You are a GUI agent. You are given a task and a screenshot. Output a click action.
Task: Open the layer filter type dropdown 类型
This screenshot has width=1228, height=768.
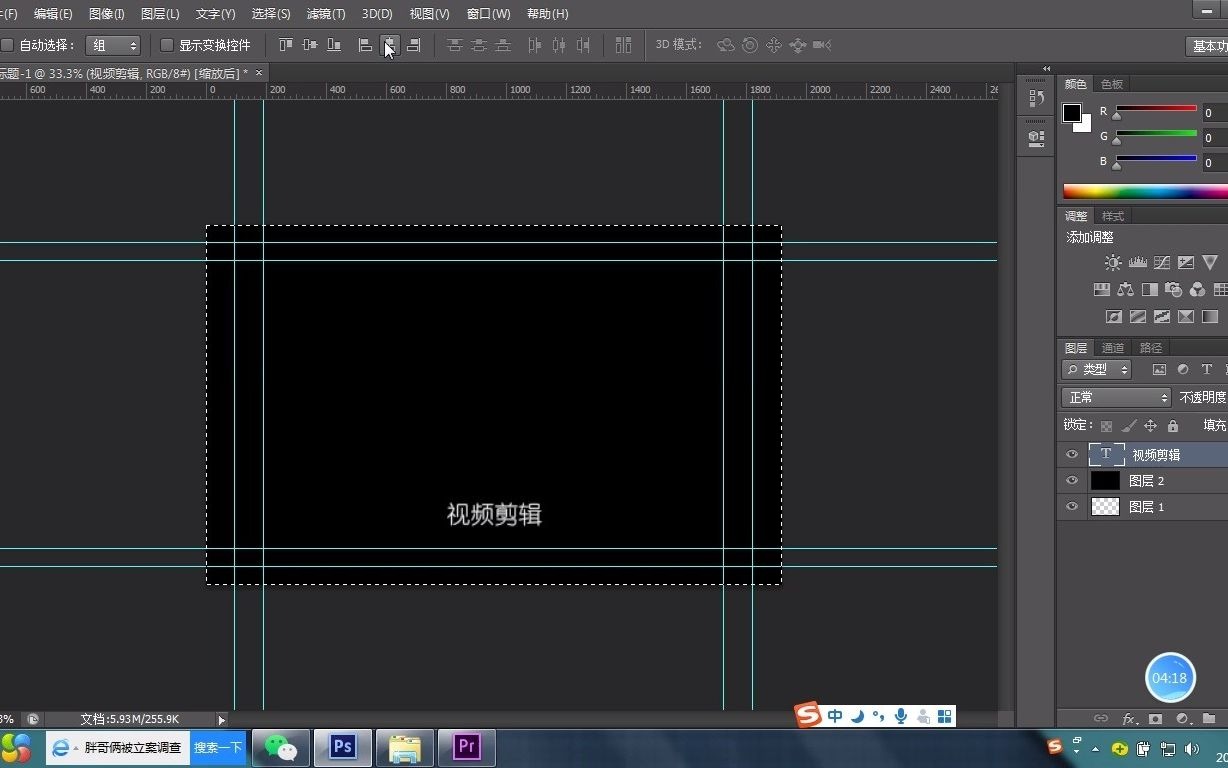(1097, 369)
